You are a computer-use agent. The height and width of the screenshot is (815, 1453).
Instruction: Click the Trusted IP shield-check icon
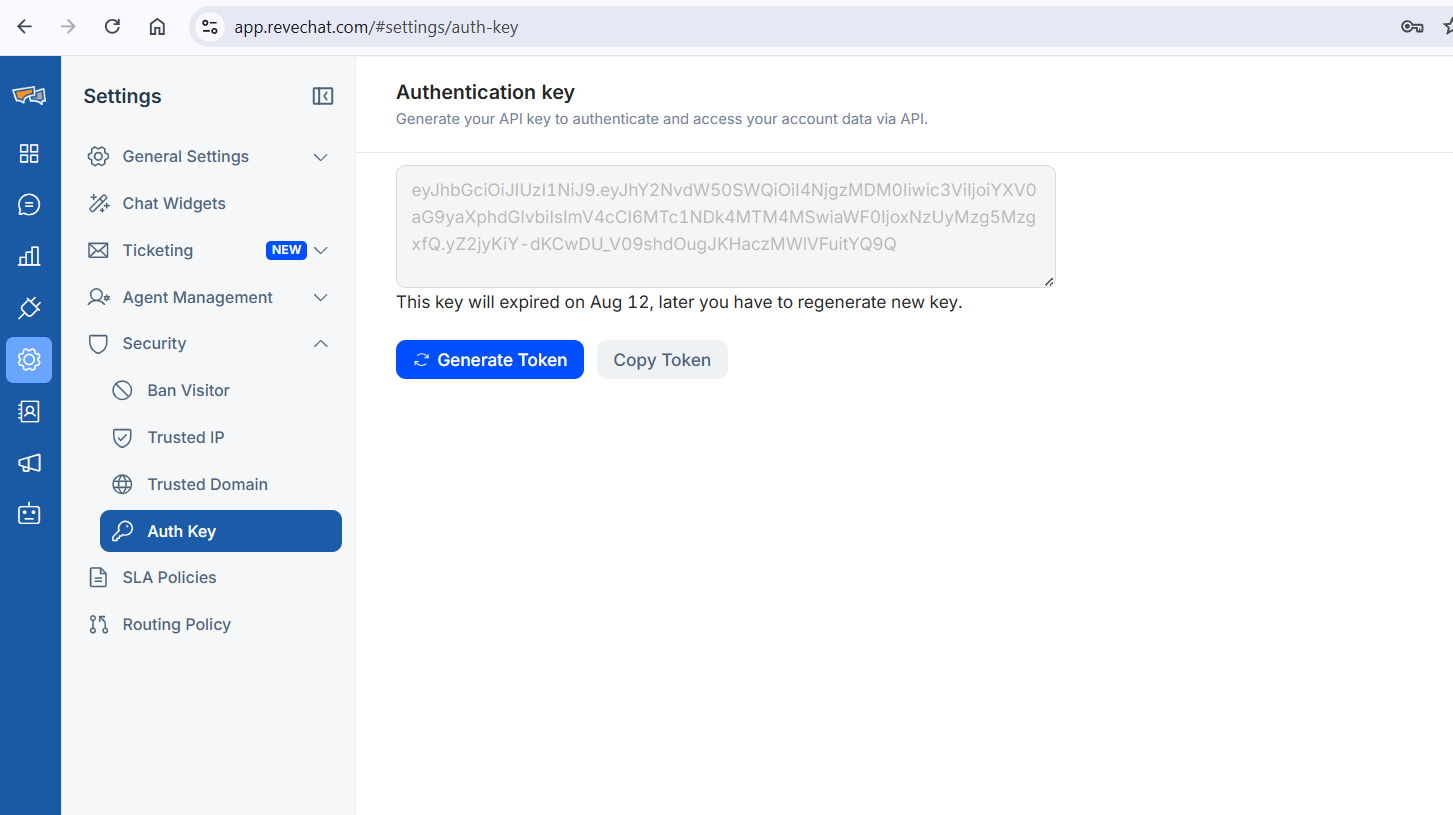pyautogui.click(x=122, y=437)
